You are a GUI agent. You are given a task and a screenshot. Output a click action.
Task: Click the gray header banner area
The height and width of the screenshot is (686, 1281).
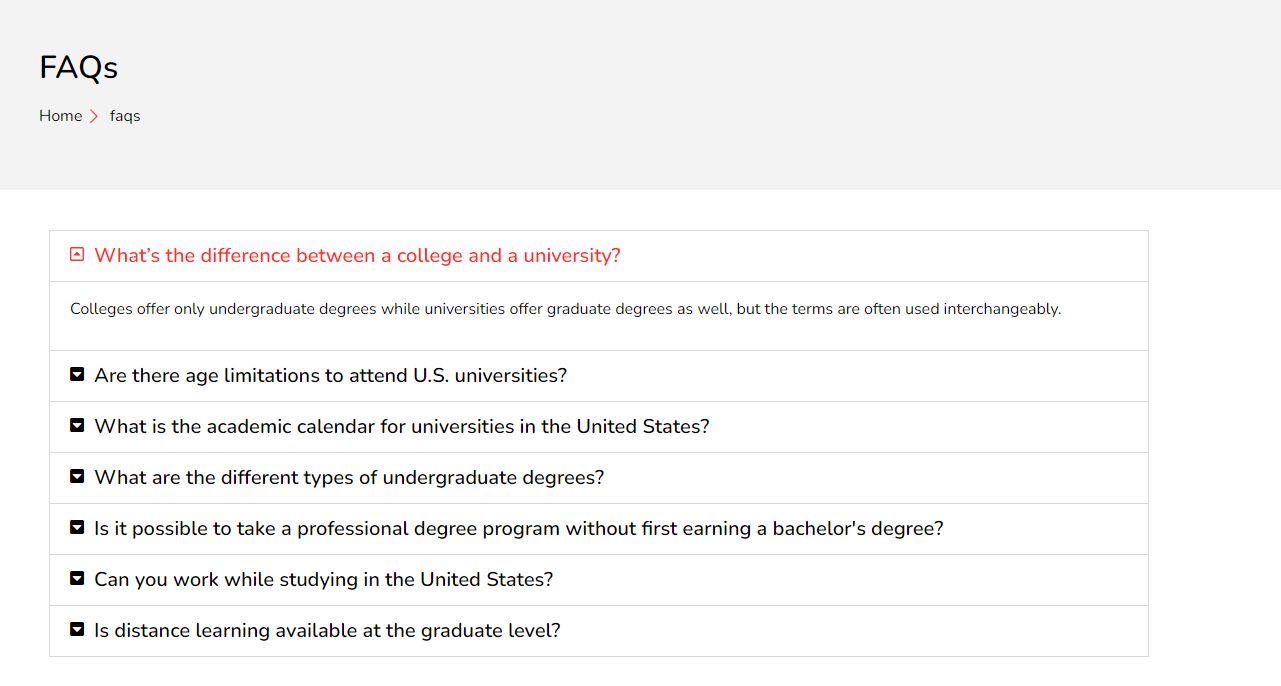coord(700,95)
